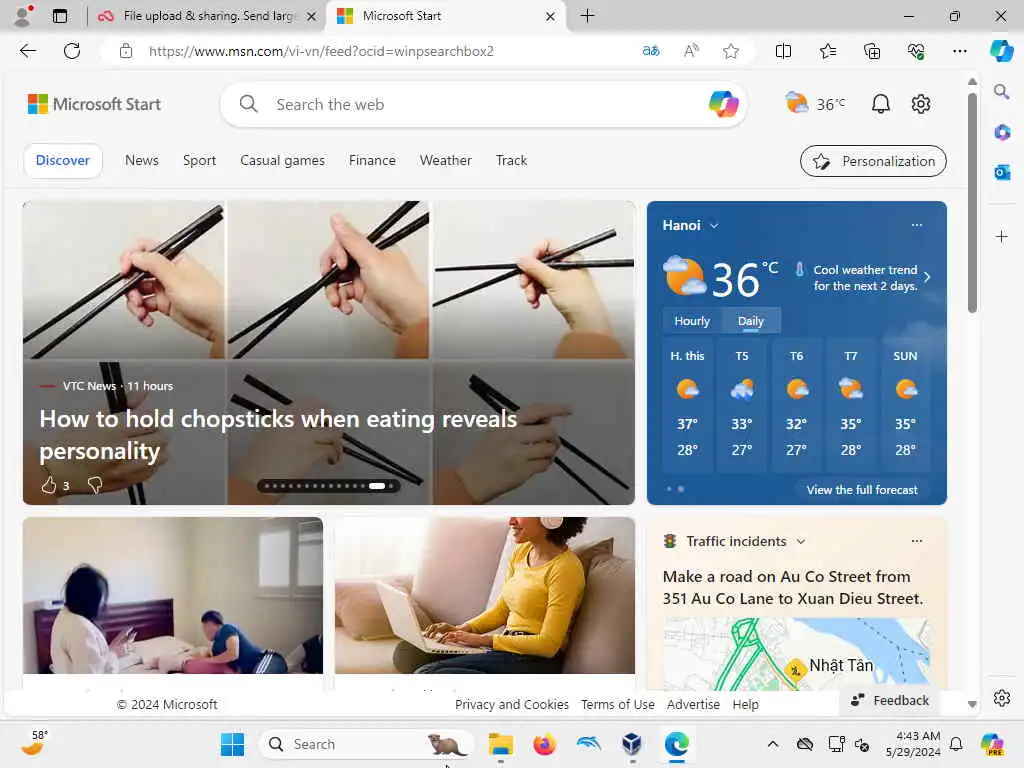Image resolution: width=1024 pixels, height=768 pixels.
Task: Click the Personalization button
Action: [x=873, y=161]
